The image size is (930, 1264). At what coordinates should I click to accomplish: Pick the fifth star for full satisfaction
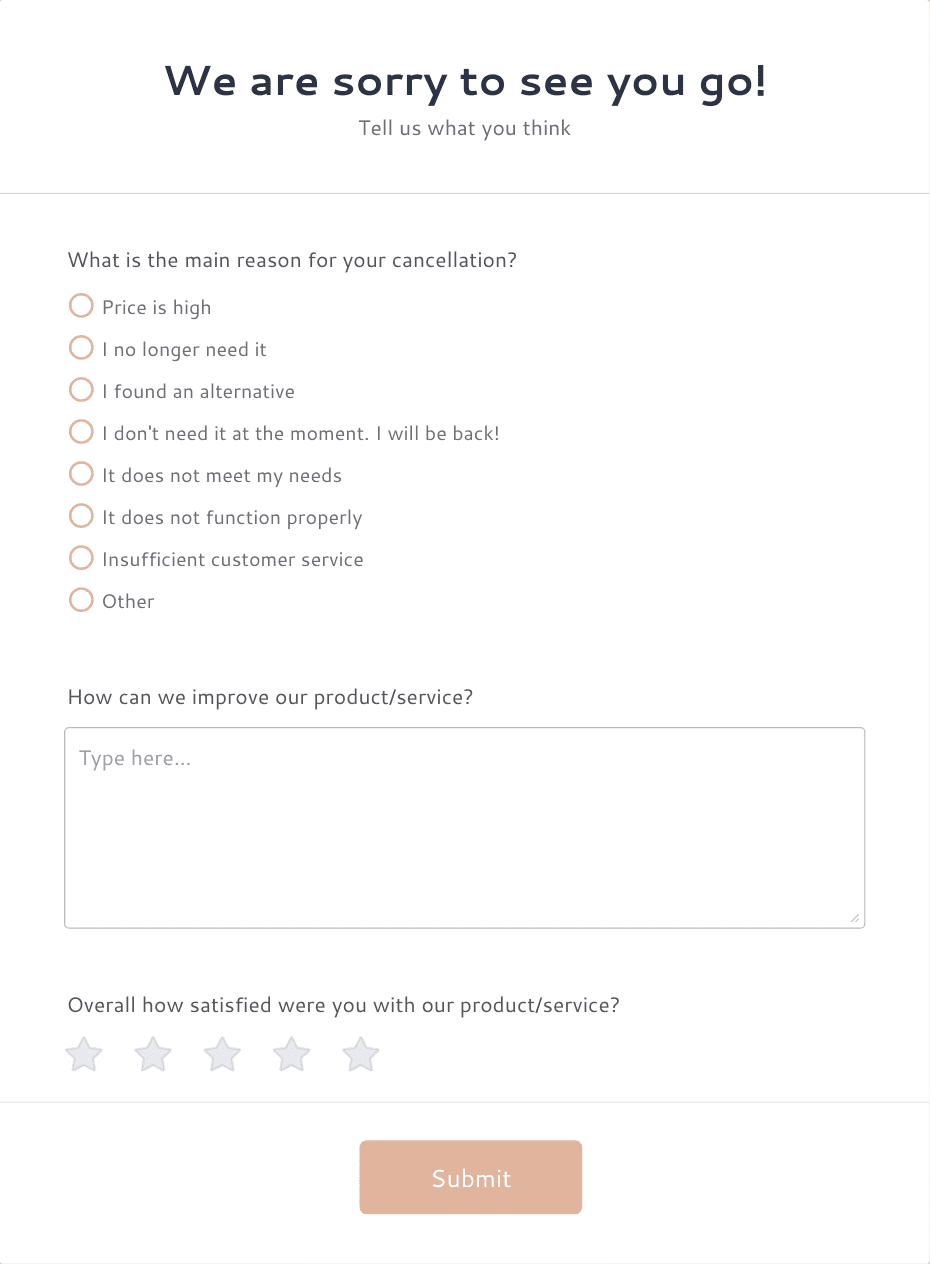(361, 1054)
